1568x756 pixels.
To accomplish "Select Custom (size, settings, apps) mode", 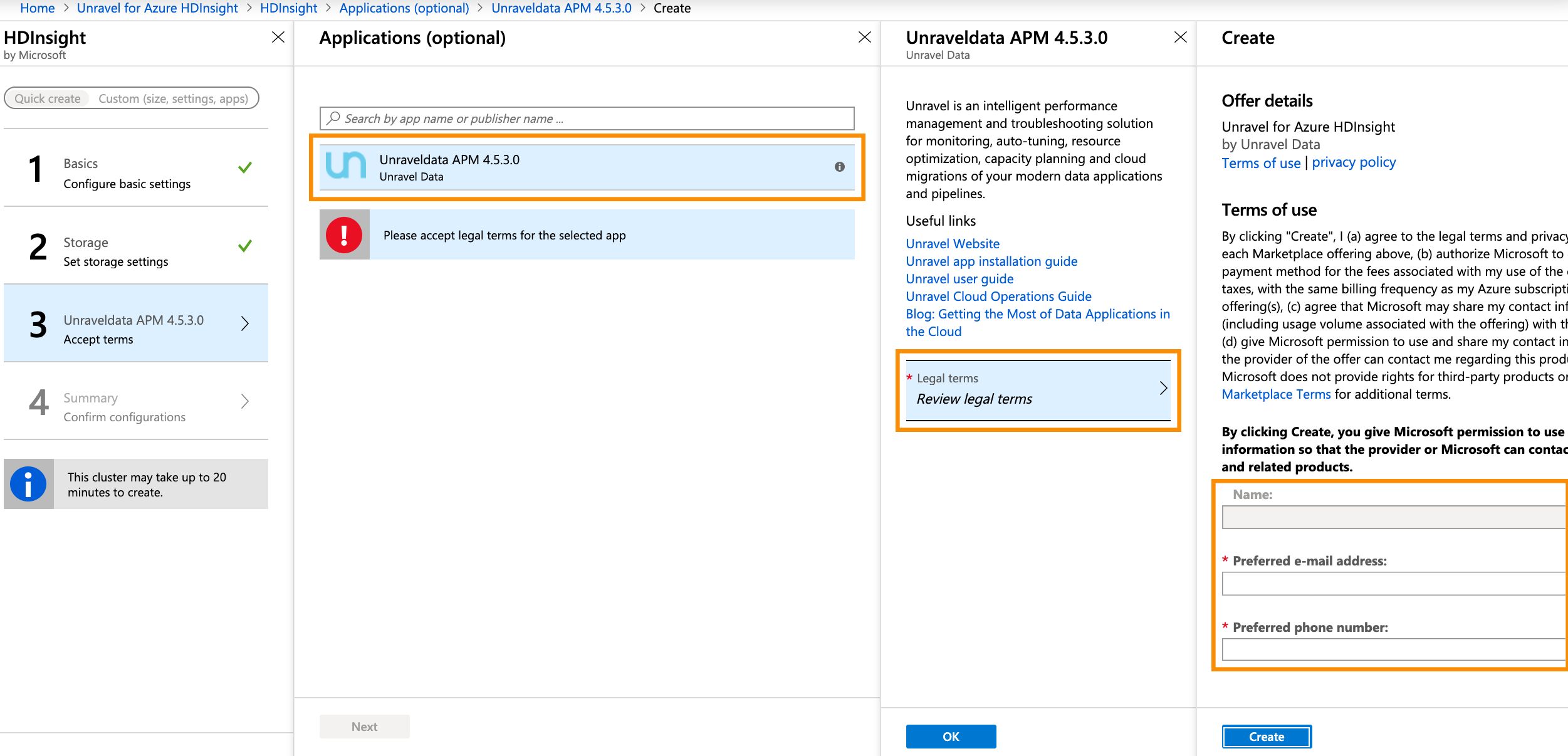I will (x=174, y=98).
